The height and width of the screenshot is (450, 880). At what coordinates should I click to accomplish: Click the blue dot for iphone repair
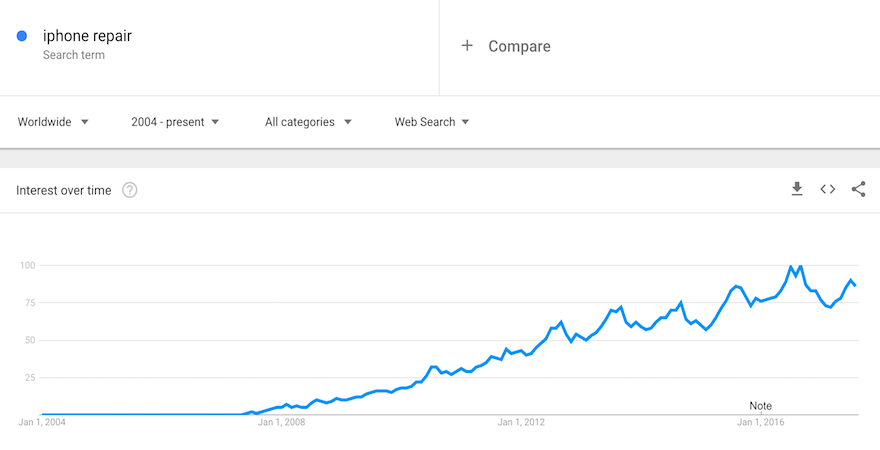click(x=23, y=37)
